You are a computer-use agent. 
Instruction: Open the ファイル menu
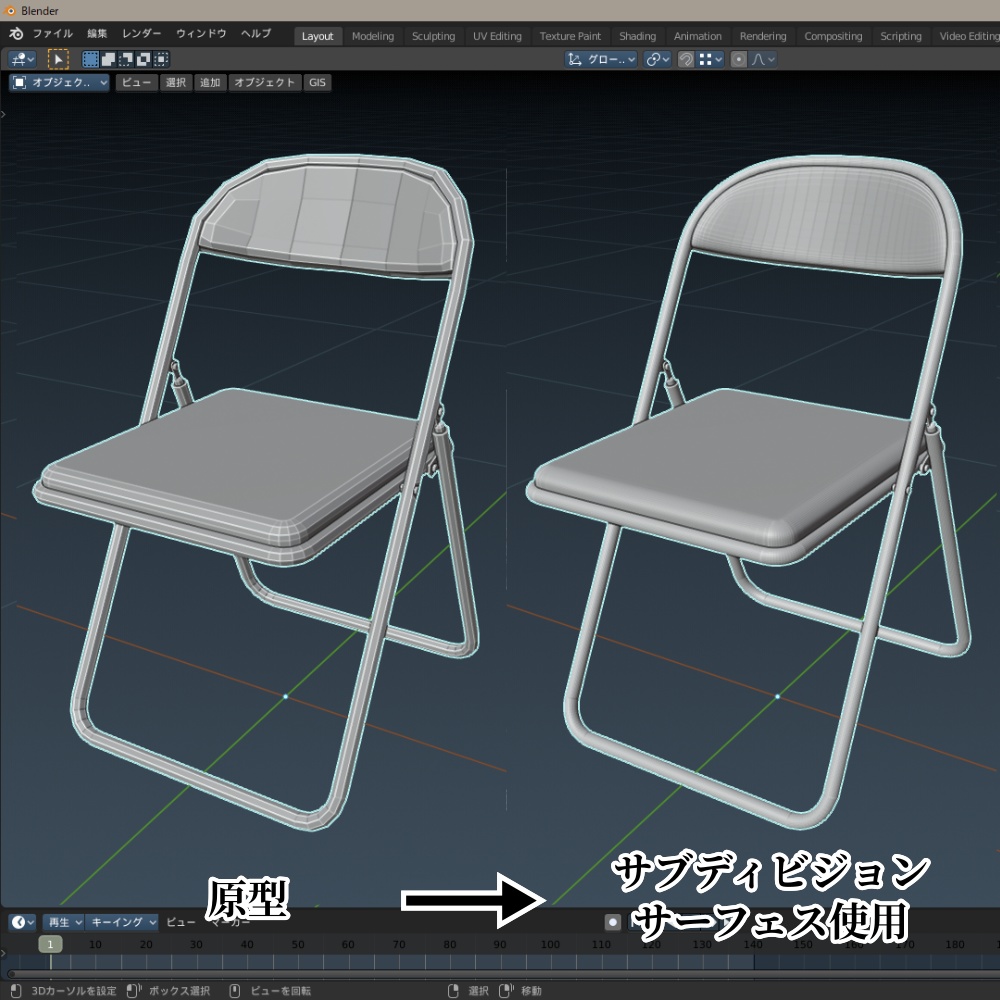click(x=55, y=33)
